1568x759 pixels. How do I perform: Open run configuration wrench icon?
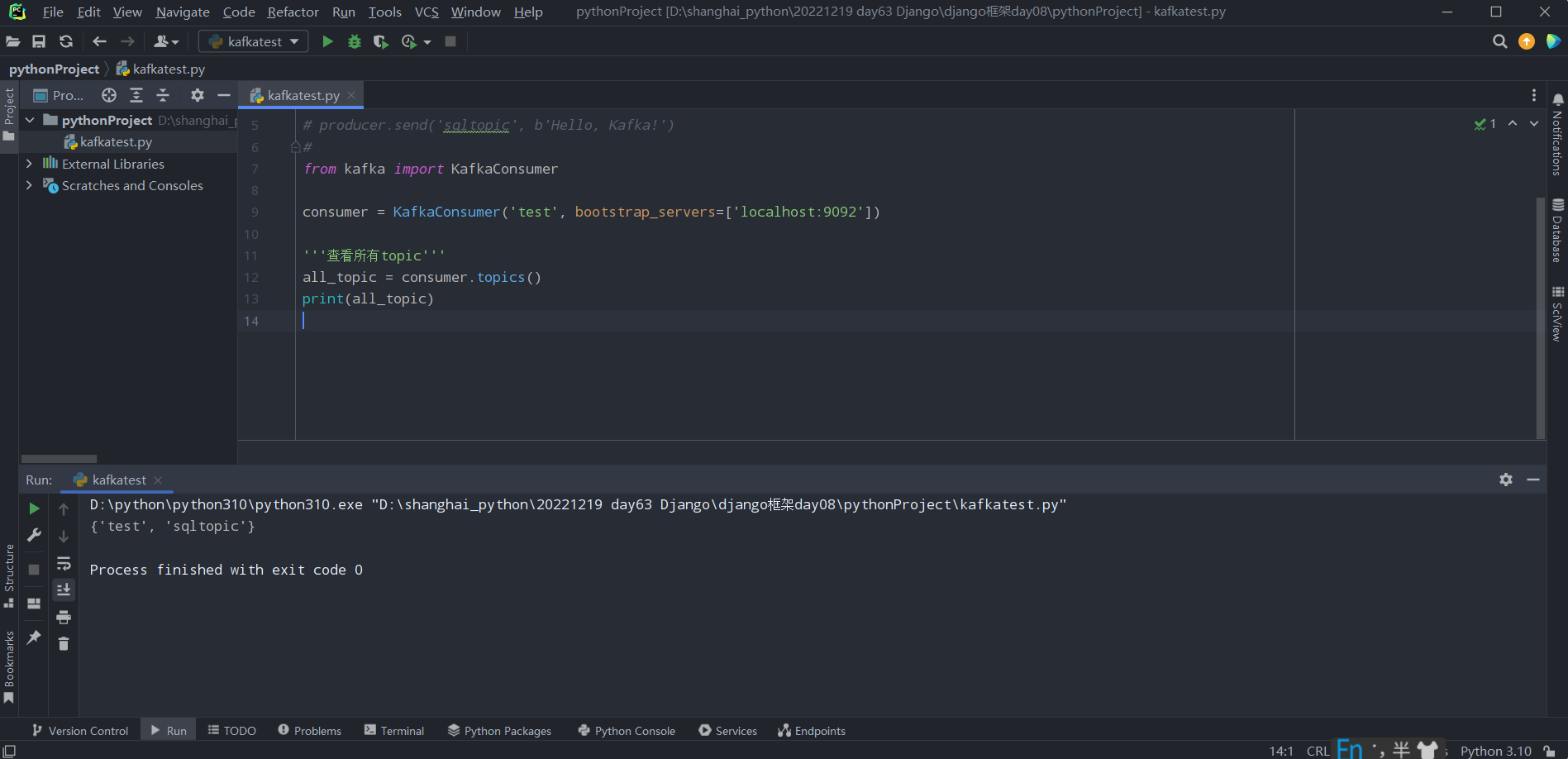(34, 536)
